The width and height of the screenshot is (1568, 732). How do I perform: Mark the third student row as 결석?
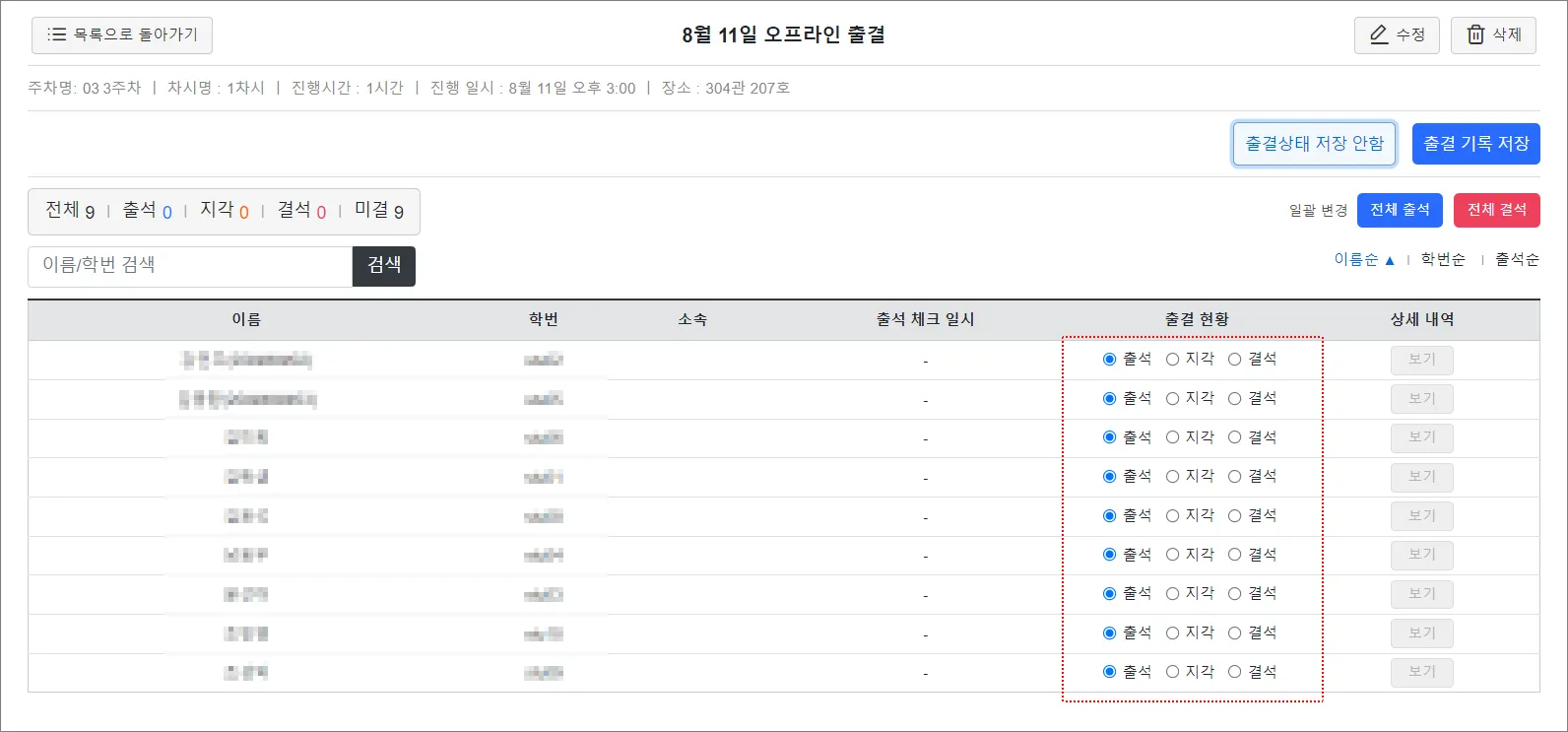coord(1234,437)
